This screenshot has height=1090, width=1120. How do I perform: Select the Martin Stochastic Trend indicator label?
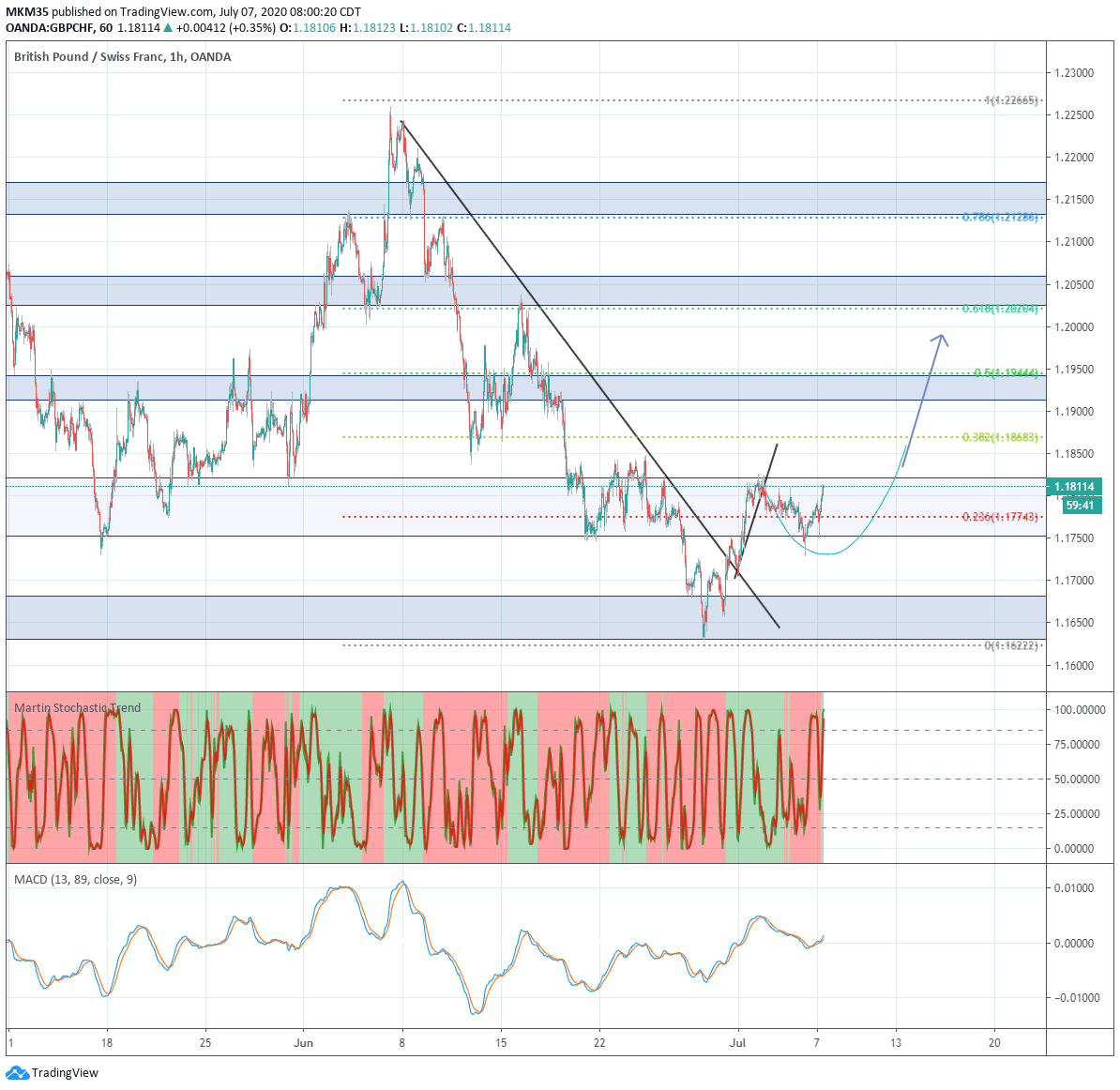pyautogui.click(x=77, y=708)
